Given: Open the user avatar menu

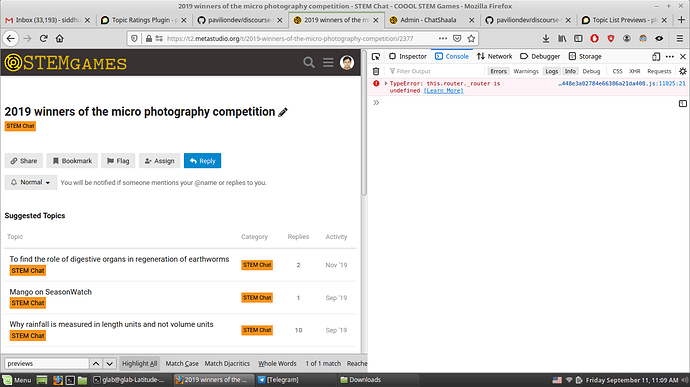Looking at the screenshot, I should coord(347,63).
